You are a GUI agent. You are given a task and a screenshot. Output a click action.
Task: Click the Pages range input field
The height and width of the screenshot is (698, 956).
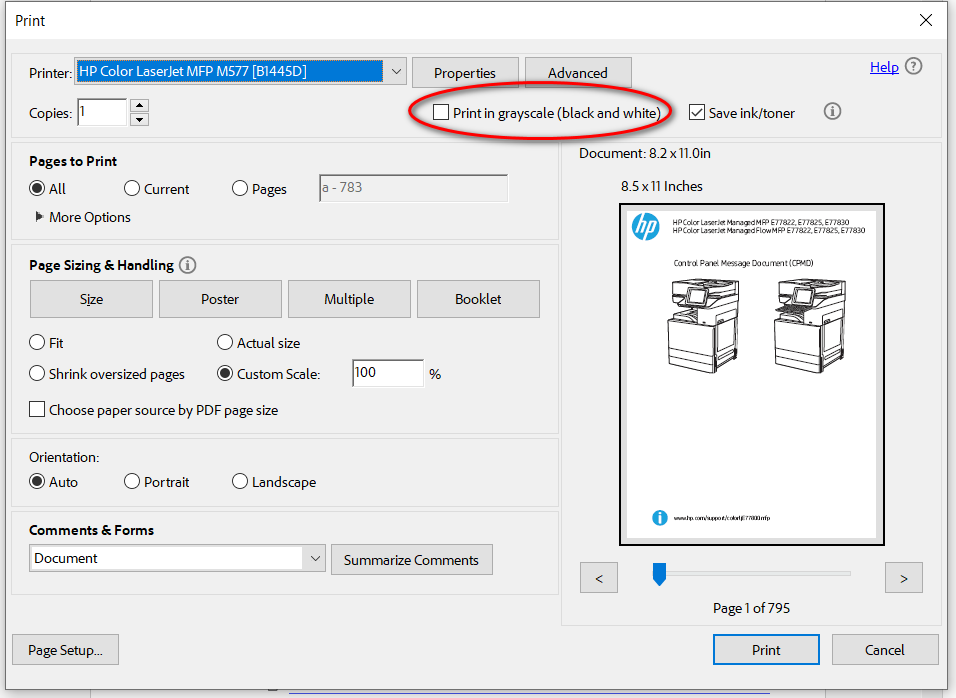(413, 188)
